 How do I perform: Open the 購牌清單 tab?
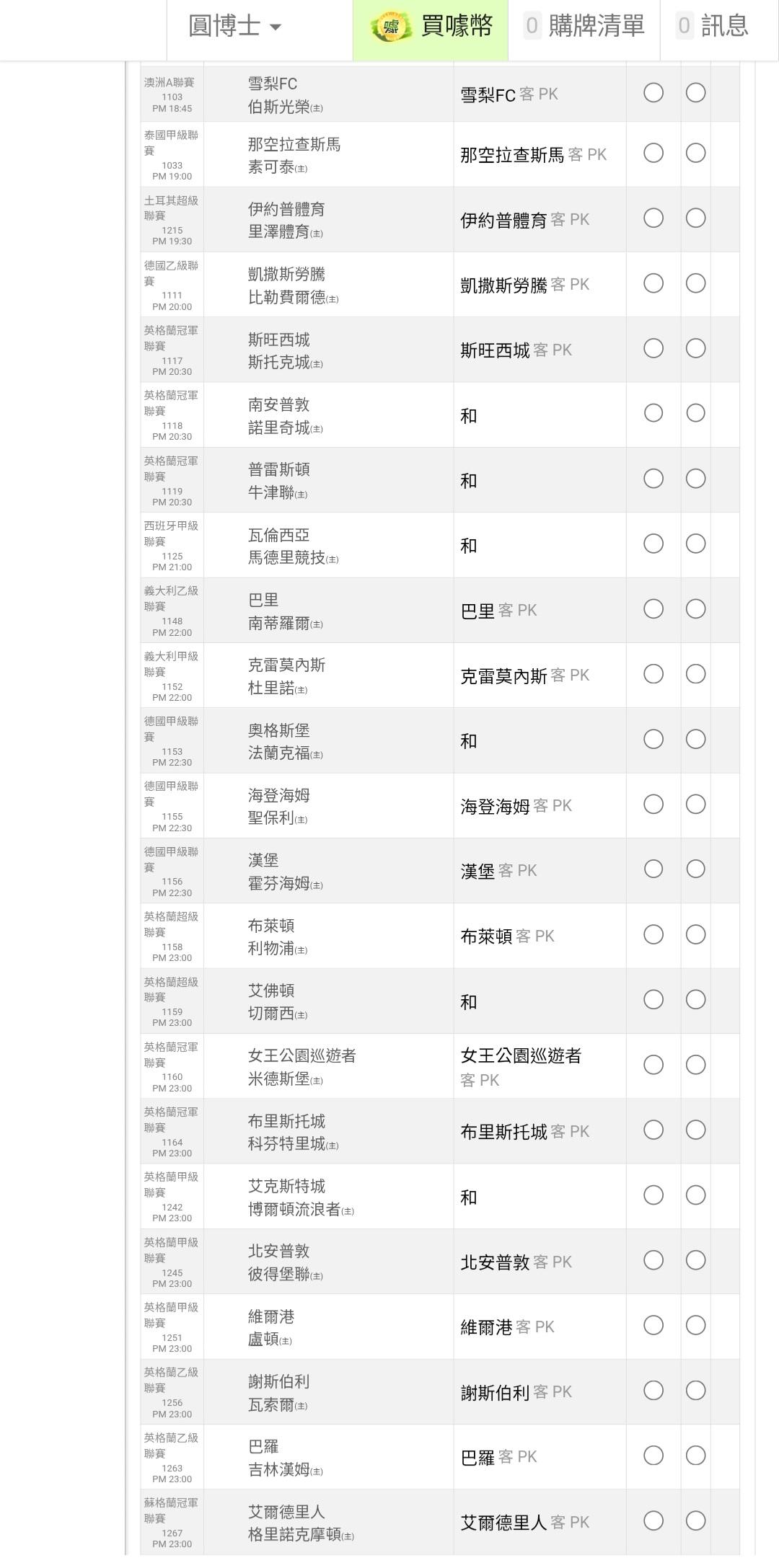coord(585,27)
